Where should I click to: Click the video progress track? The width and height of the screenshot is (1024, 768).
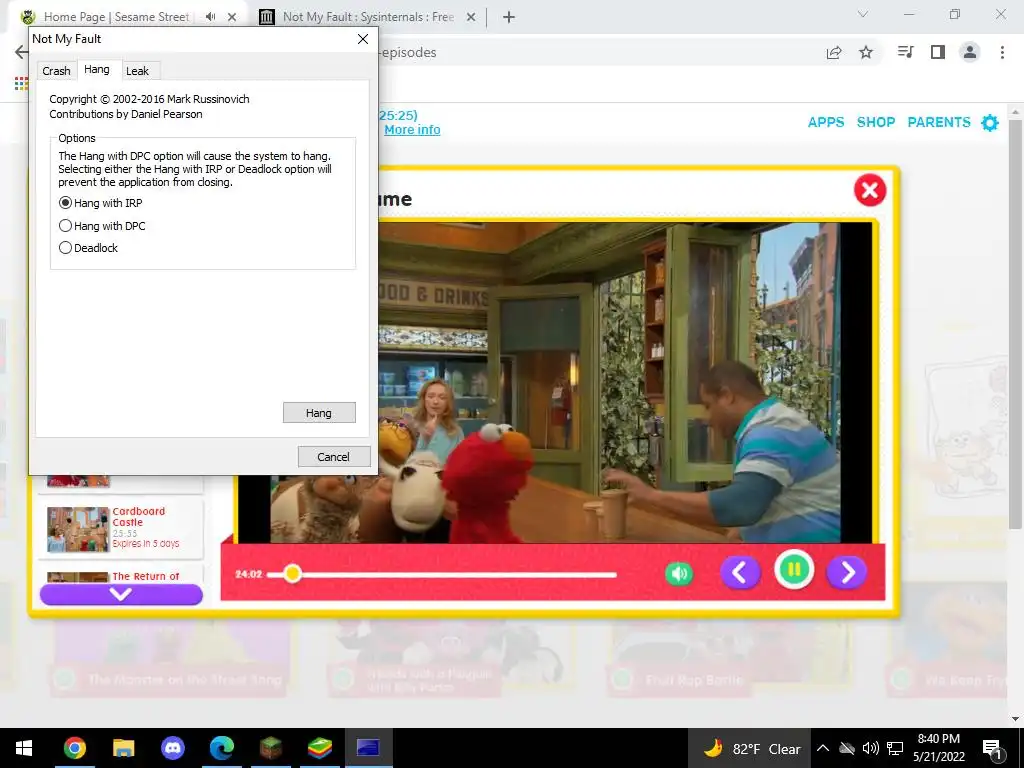coord(442,575)
